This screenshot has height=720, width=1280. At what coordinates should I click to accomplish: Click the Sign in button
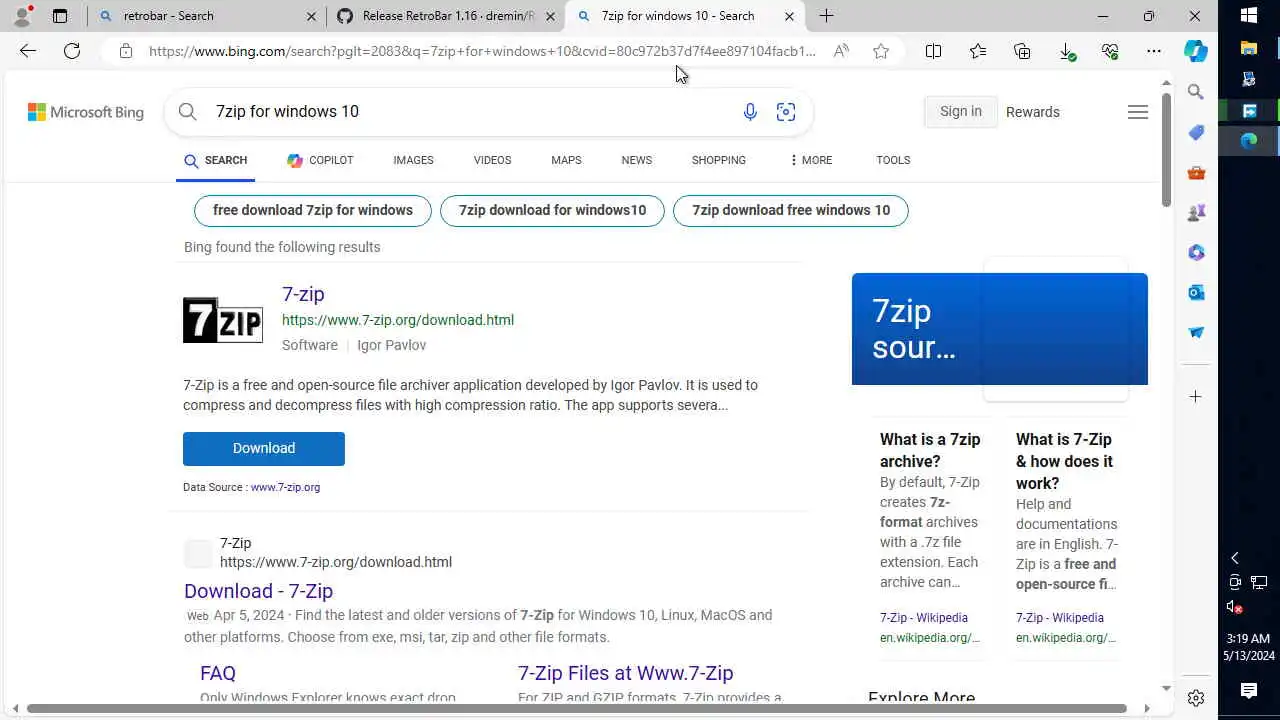960,112
